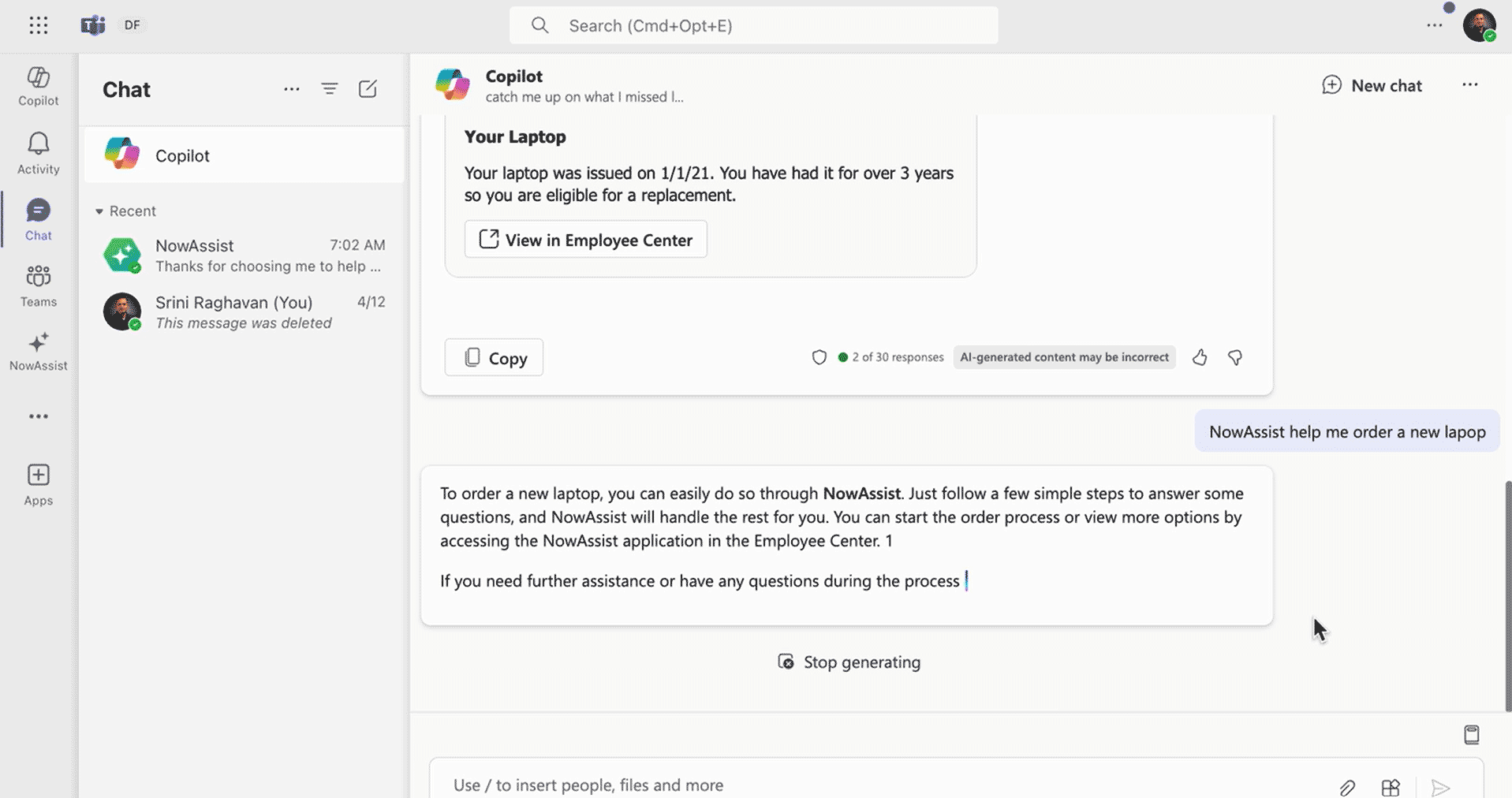Show more apps ellipsis in left rail
The width and height of the screenshot is (1512, 798).
[39, 416]
